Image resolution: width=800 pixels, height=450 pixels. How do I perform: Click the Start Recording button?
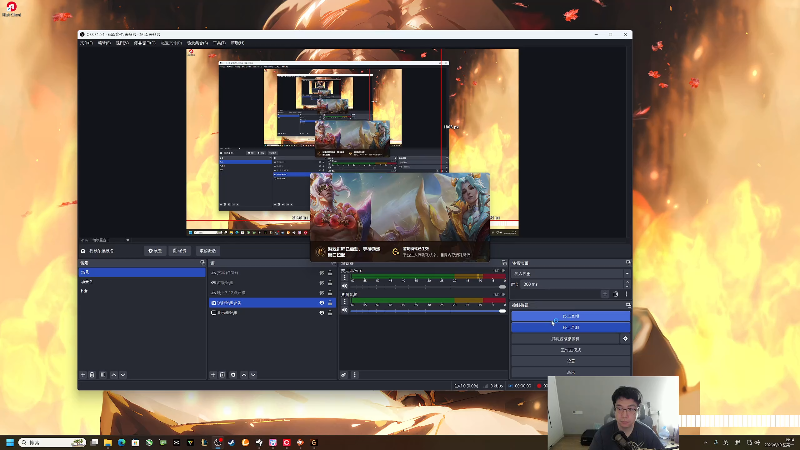point(570,328)
